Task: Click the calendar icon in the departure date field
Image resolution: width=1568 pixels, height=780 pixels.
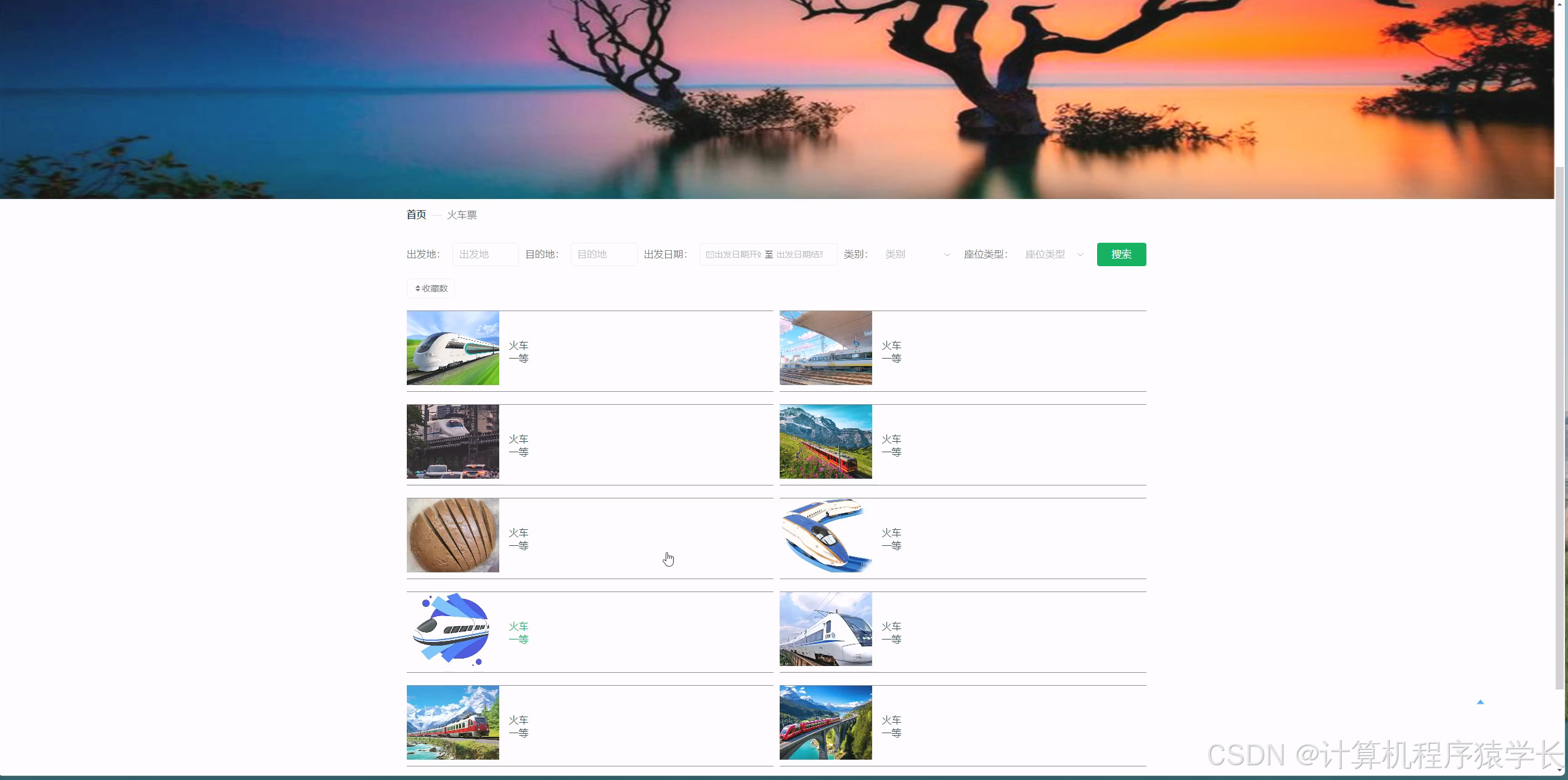Action: [x=710, y=254]
